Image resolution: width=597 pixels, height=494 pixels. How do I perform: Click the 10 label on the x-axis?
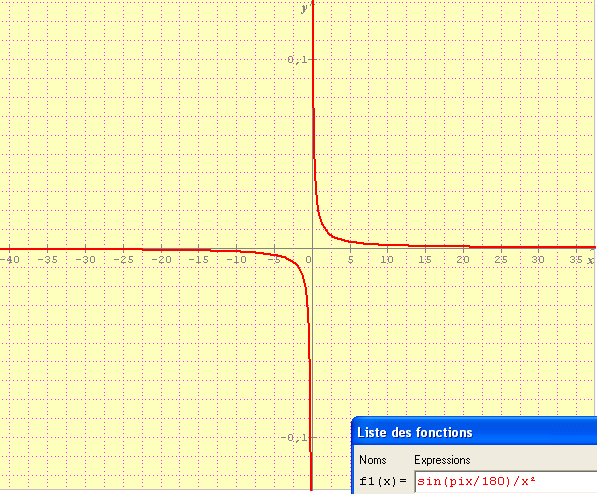(x=387, y=260)
